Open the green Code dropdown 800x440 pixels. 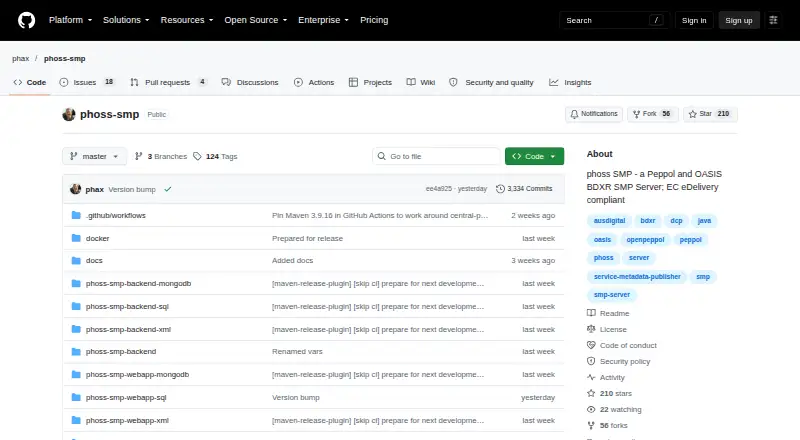point(534,156)
